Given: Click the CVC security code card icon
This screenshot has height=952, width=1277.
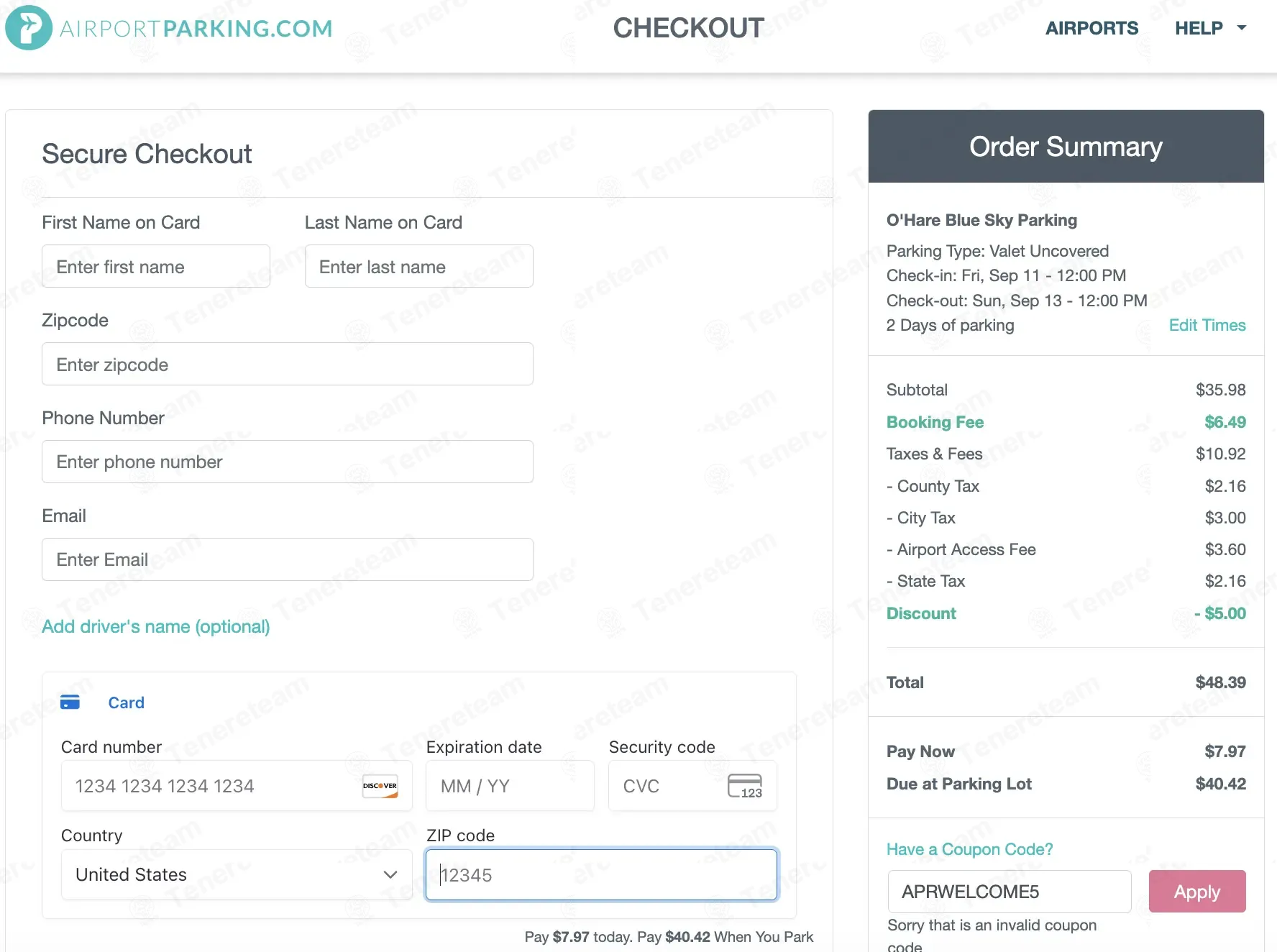Looking at the screenshot, I should click(745, 786).
